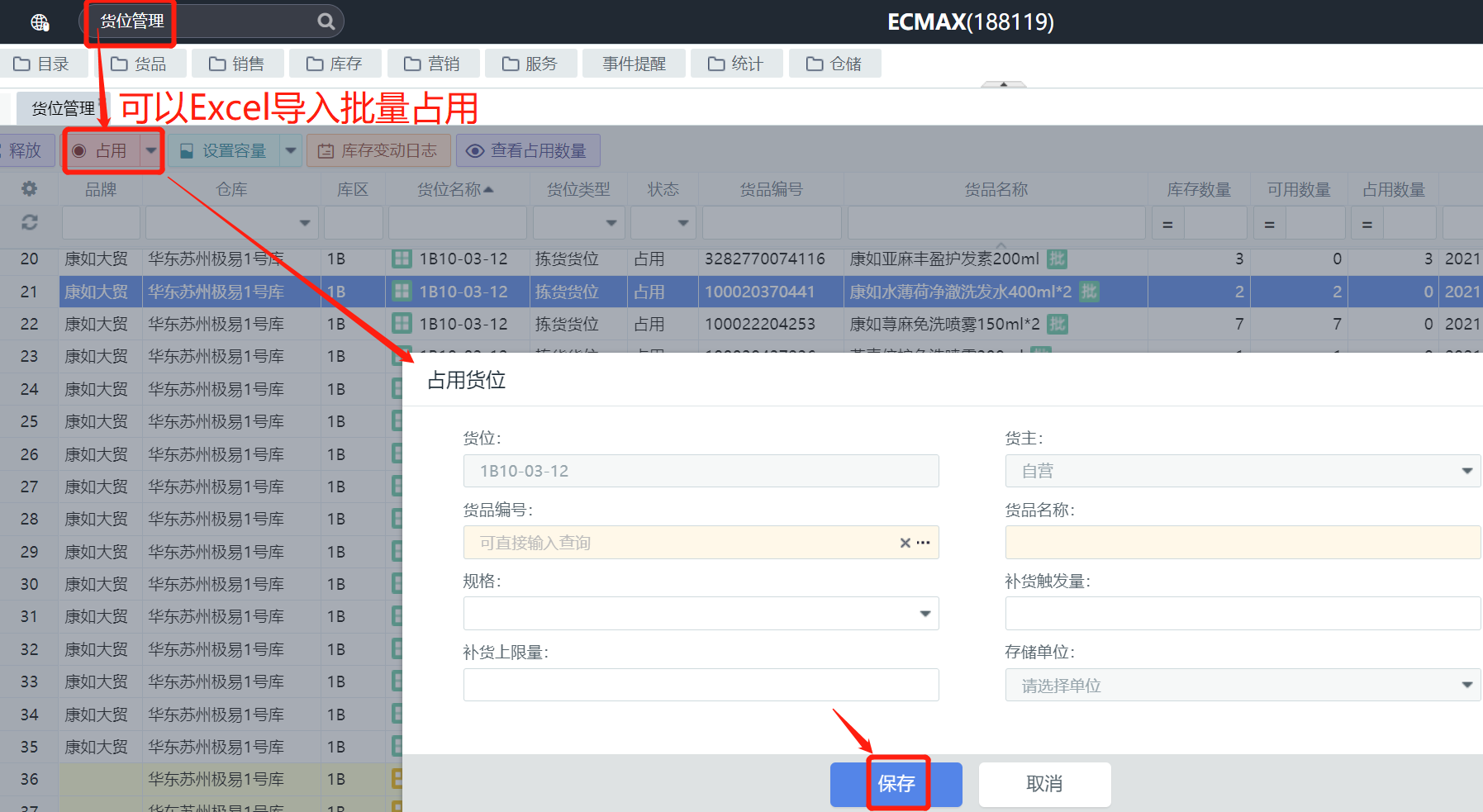Screen dimensions: 1483x812
Task: Click the grid icon in row 22
Action: coord(402,324)
